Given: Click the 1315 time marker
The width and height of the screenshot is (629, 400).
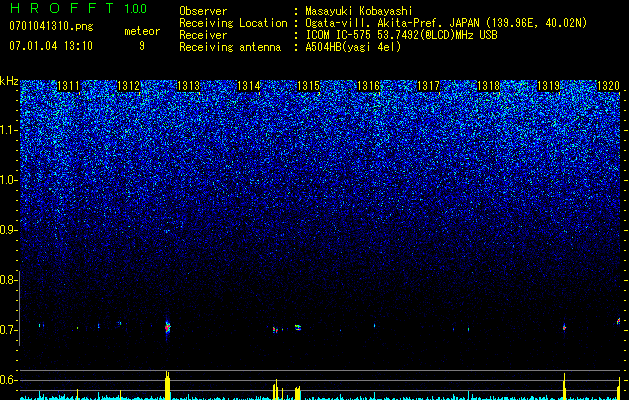Looking at the screenshot, I should tap(308, 86).
